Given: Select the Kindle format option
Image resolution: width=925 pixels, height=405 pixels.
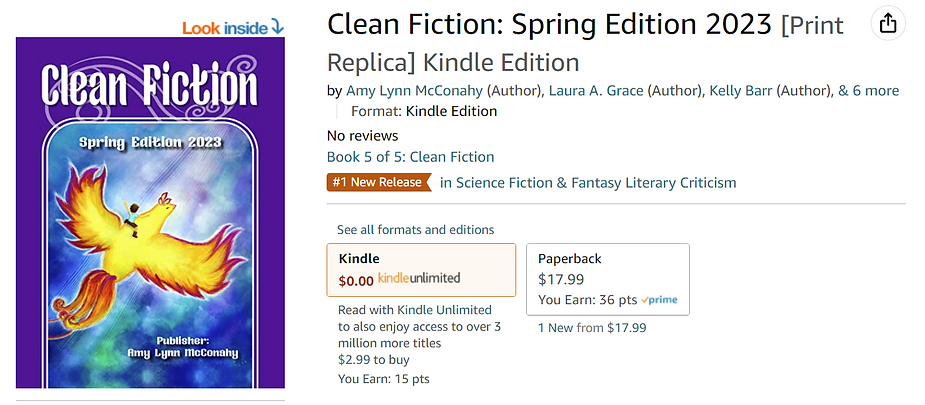Looking at the screenshot, I should coord(421,269).
